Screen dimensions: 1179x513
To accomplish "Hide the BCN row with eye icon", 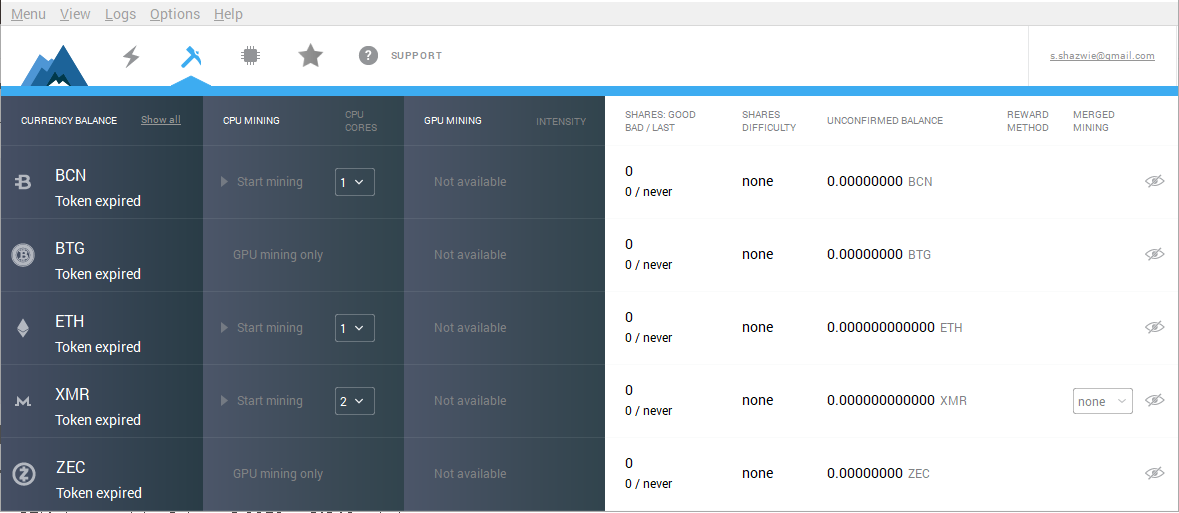I will point(1154,181).
